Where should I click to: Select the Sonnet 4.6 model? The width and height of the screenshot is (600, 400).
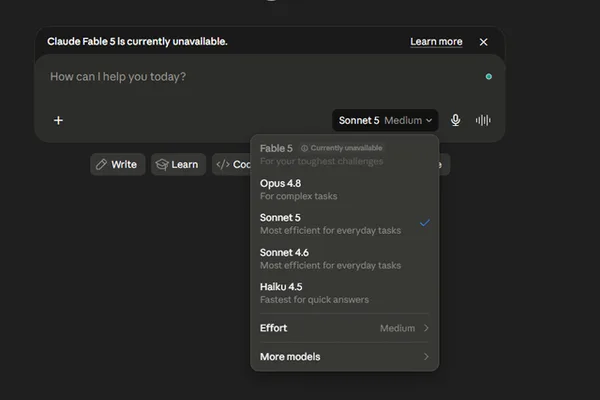click(344, 259)
